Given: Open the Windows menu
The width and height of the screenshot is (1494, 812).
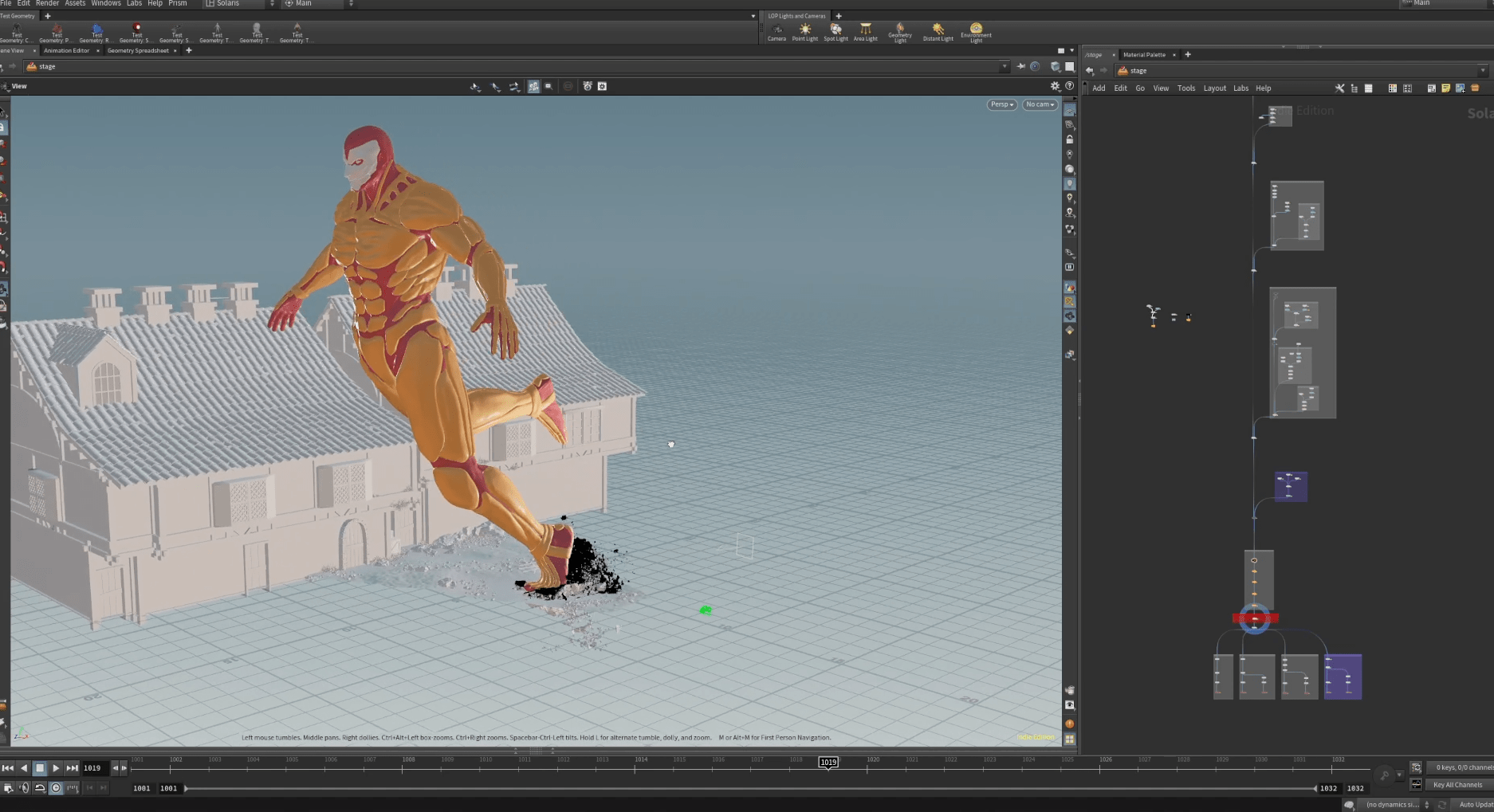Looking at the screenshot, I should click(106, 4).
